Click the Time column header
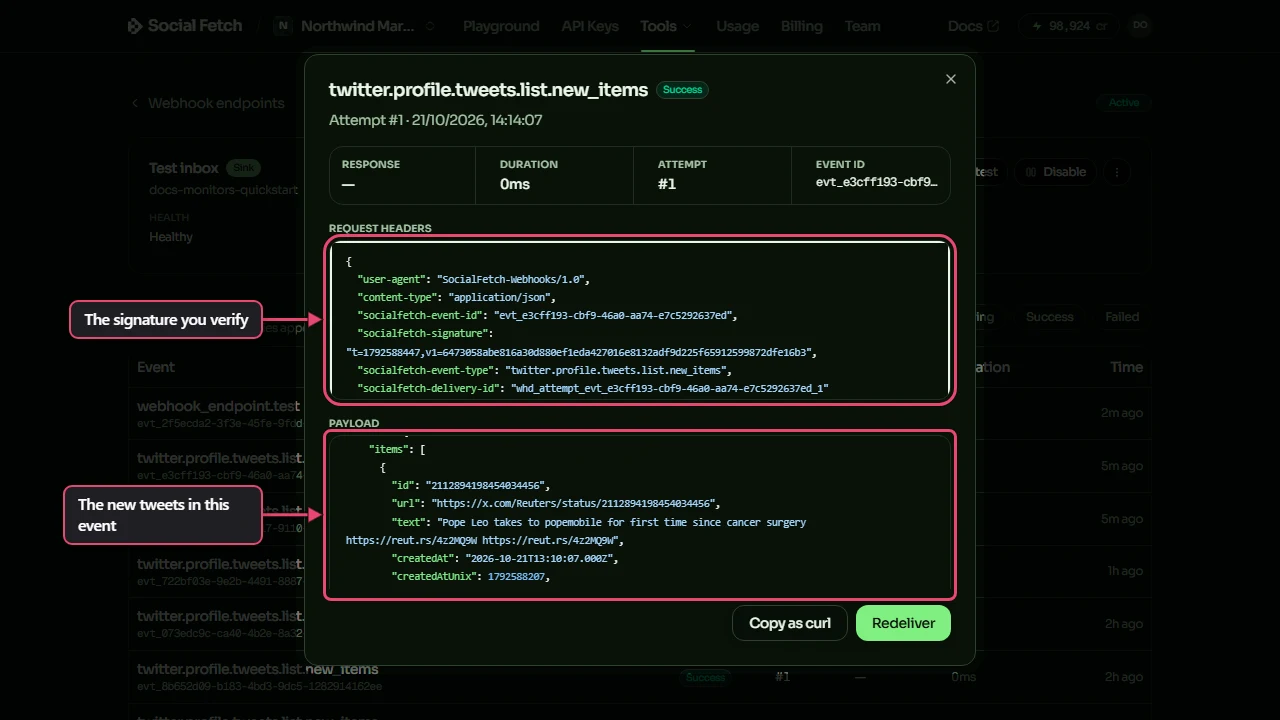This screenshot has height=720, width=1280. click(x=1126, y=367)
